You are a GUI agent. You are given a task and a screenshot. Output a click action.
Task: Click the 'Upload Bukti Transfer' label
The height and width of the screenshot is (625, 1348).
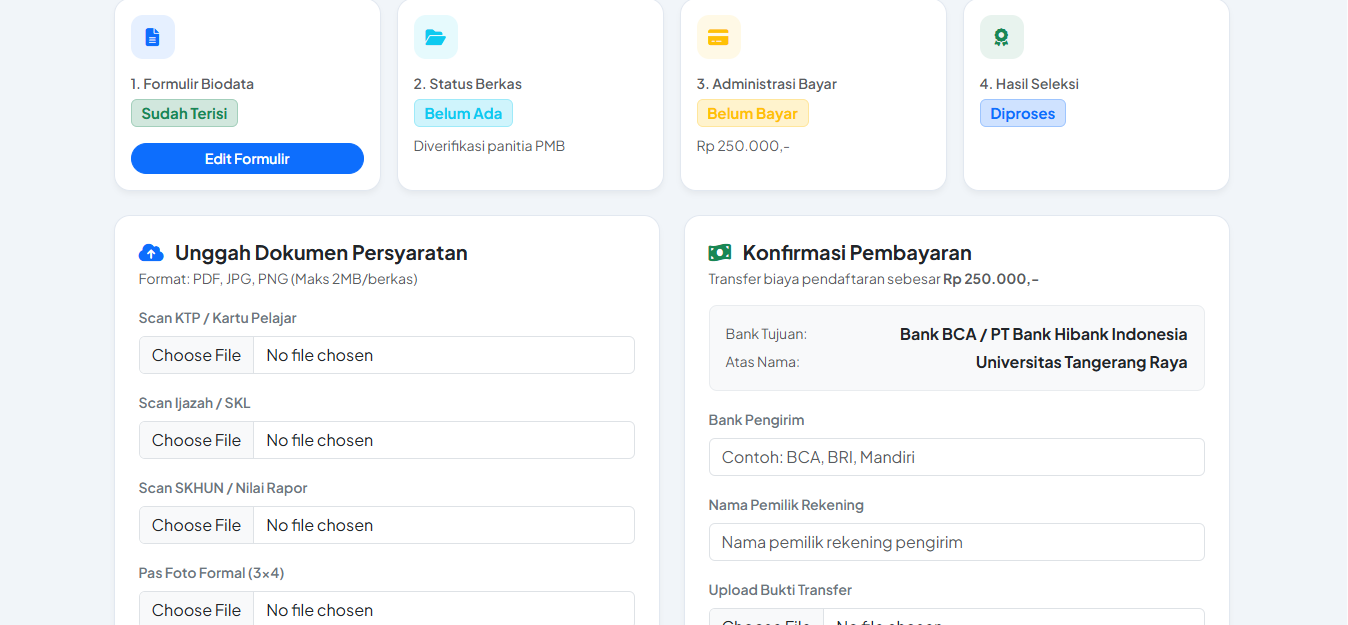780,590
